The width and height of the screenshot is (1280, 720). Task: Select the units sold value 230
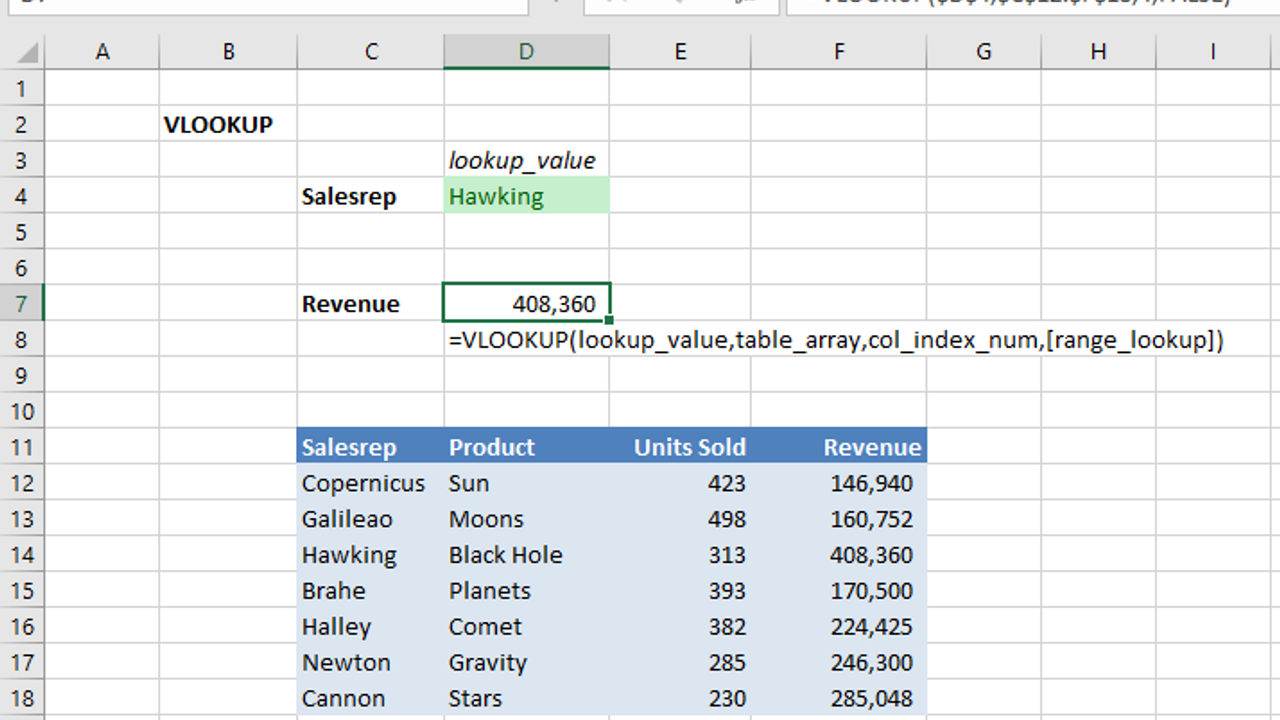680,698
